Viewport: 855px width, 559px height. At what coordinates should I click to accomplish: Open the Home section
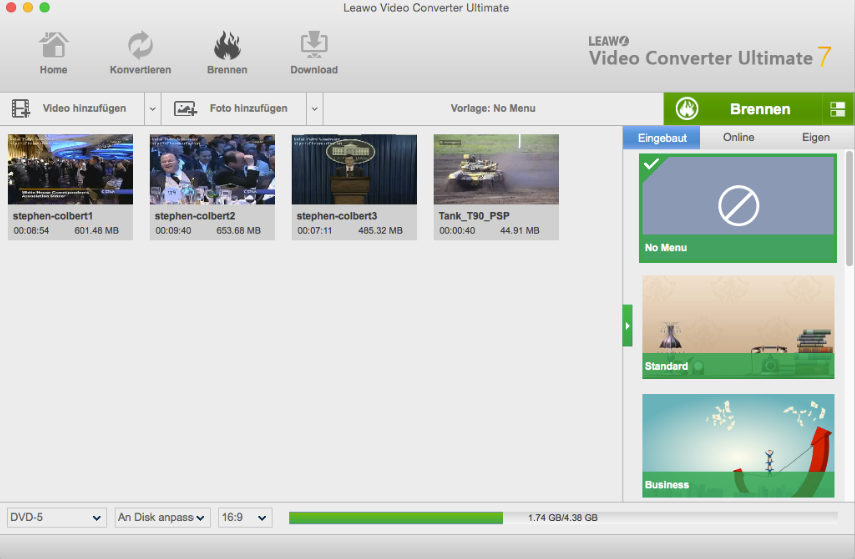(53, 53)
